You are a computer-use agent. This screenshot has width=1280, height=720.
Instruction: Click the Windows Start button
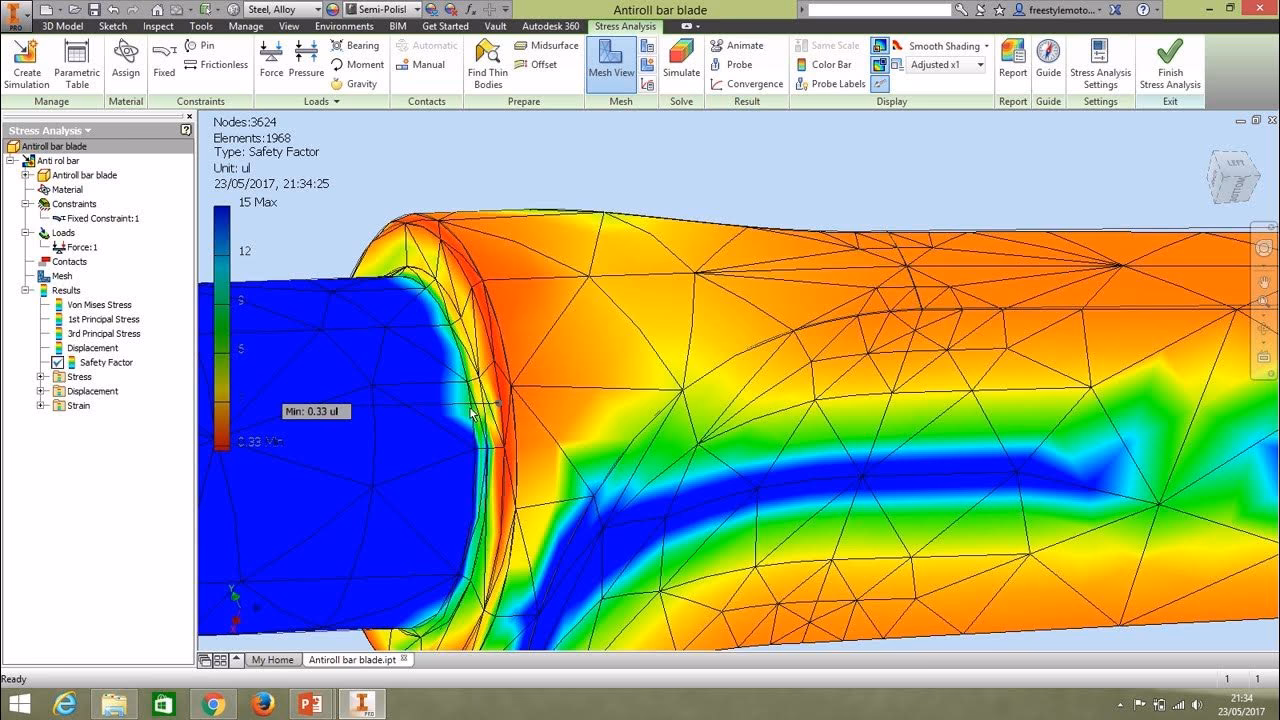click(18, 704)
